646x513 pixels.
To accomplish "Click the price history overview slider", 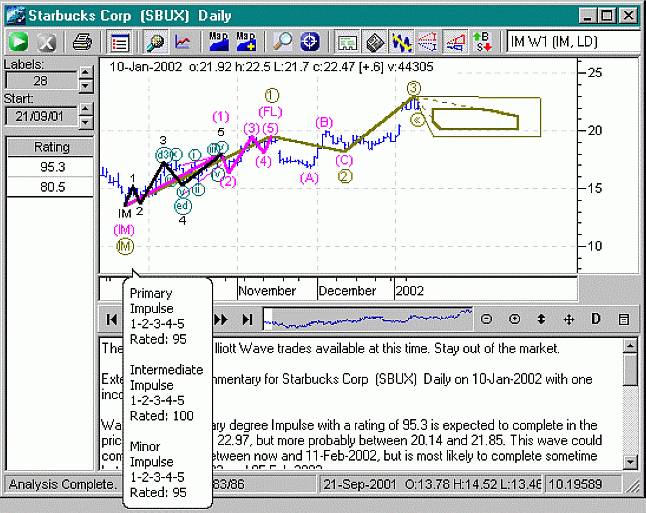I will coord(367,319).
